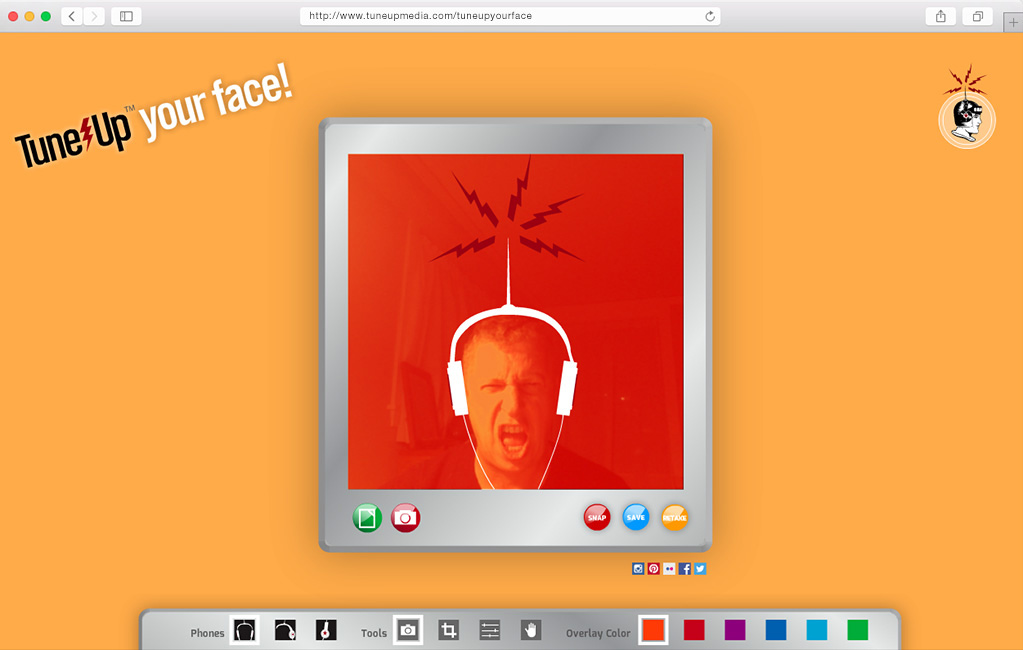This screenshot has height=650, width=1023.
Task: Tweet using the Twitter icon
Action: click(x=700, y=568)
